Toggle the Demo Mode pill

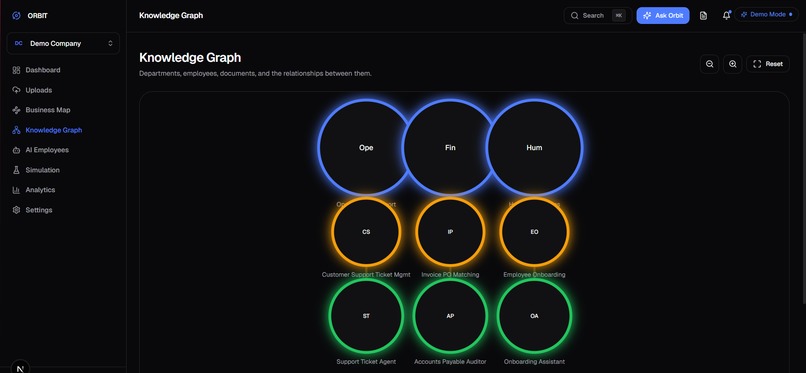point(766,14)
